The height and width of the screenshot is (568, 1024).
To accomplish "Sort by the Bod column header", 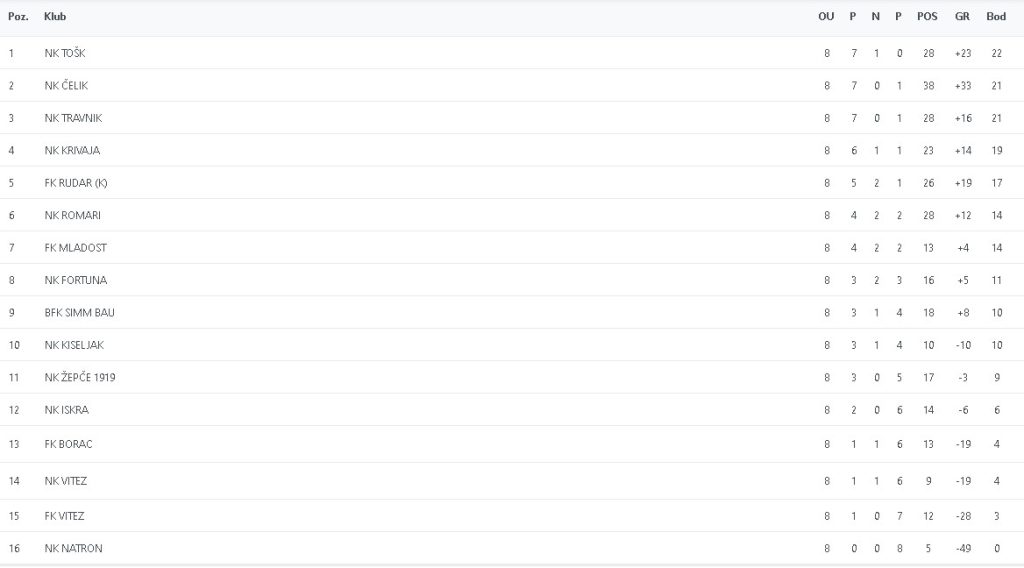I will tap(996, 17).
